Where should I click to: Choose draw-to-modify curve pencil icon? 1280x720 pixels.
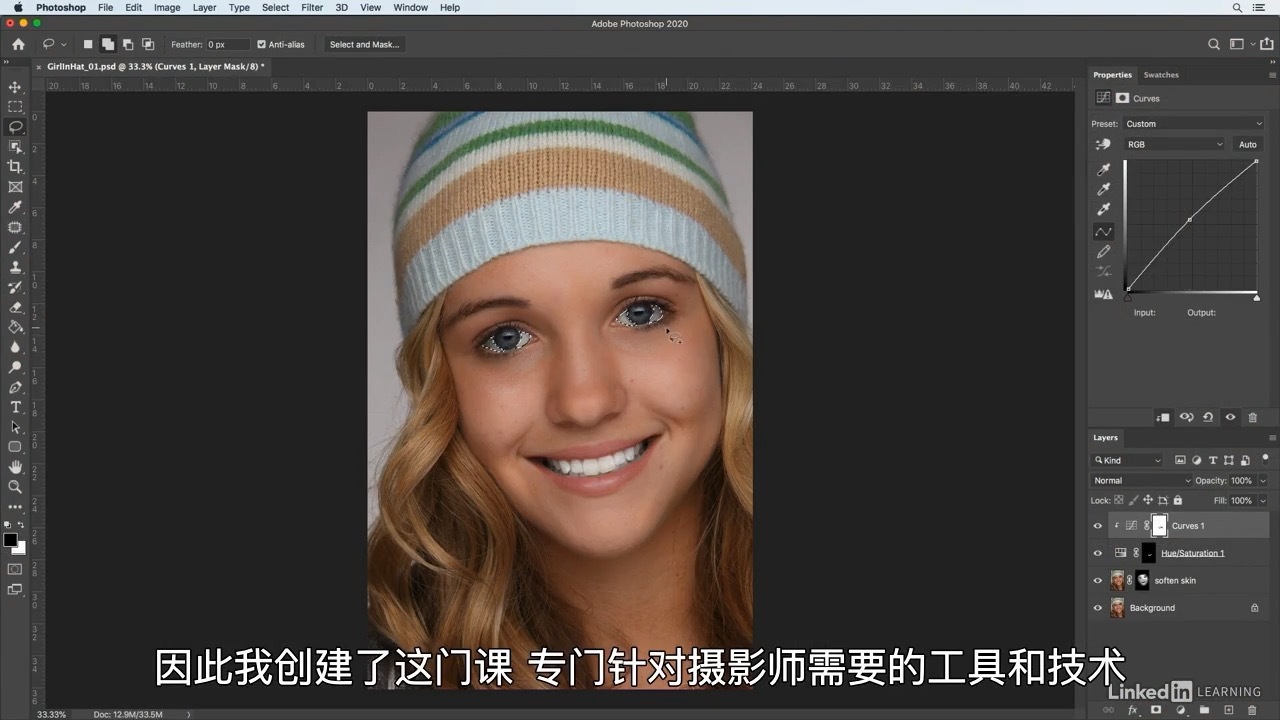pyautogui.click(x=1104, y=252)
